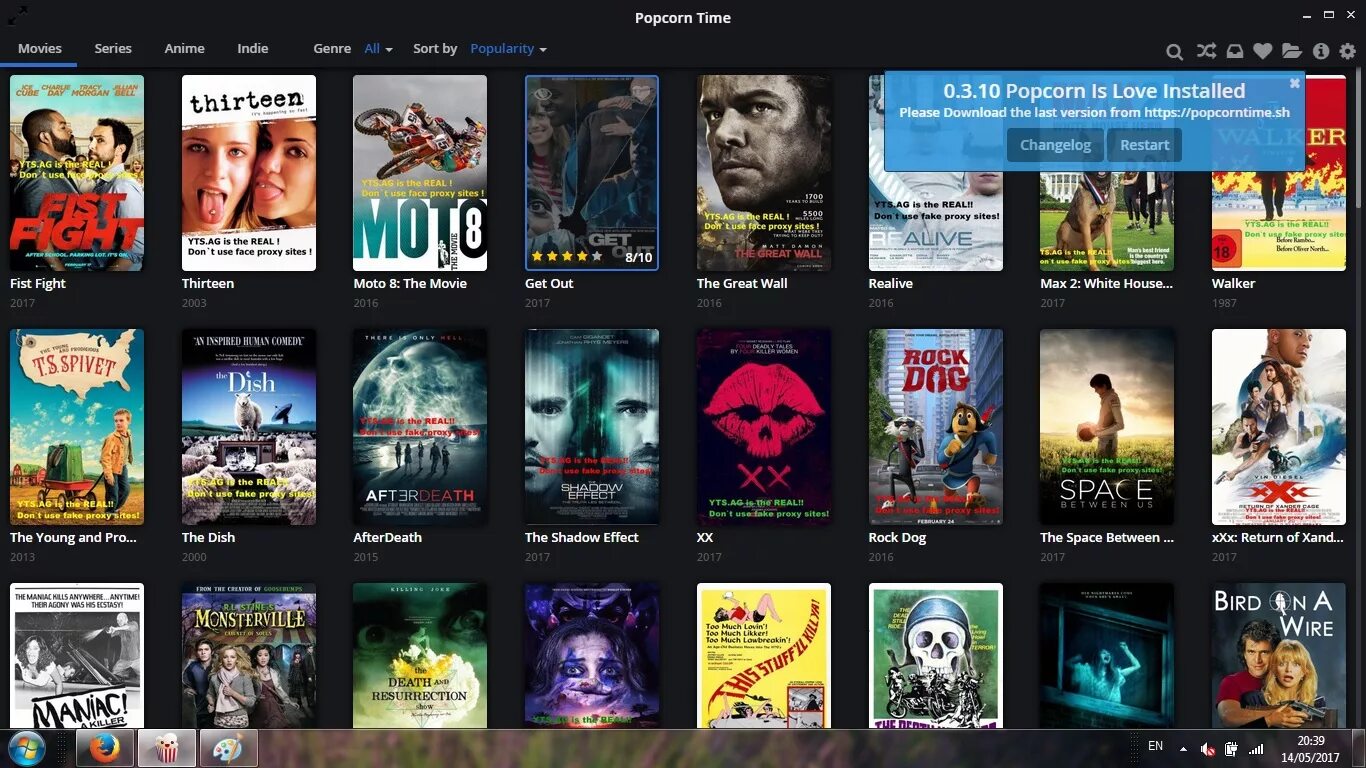Switch to the Indie tab
Screen dimensions: 1366x768
click(x=253, y=48)
